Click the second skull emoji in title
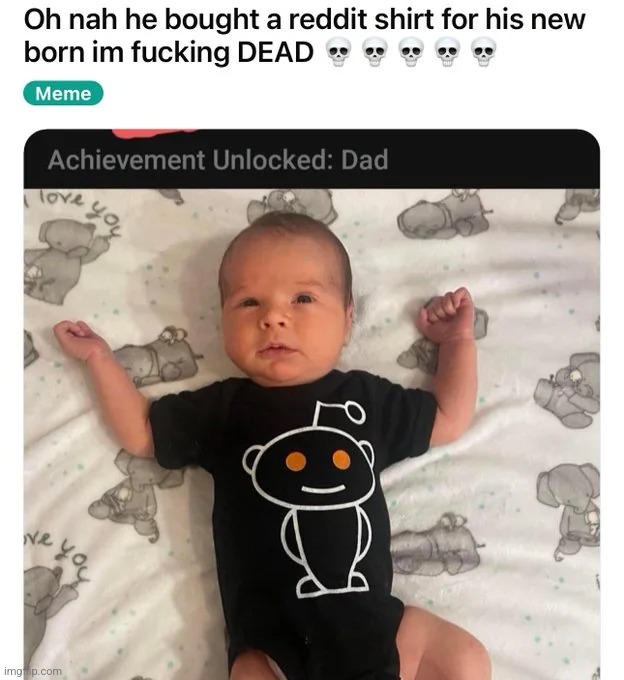 (x=374, y=52)
